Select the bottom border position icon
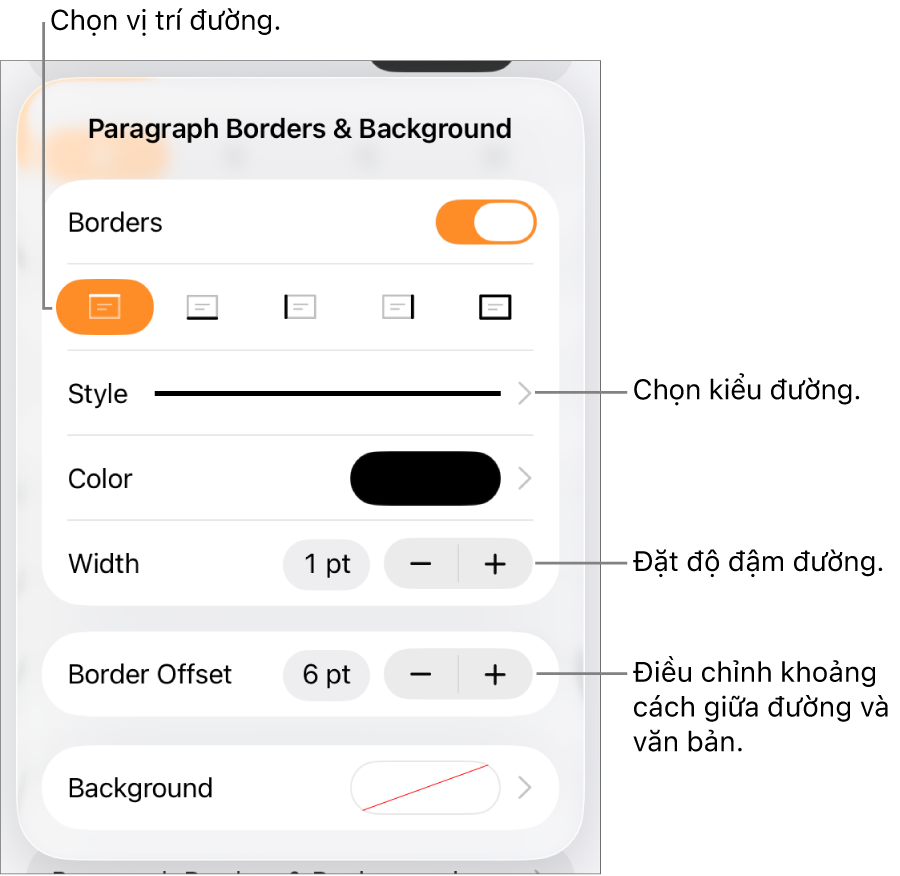The image size is (900, 876). (203, 307)
